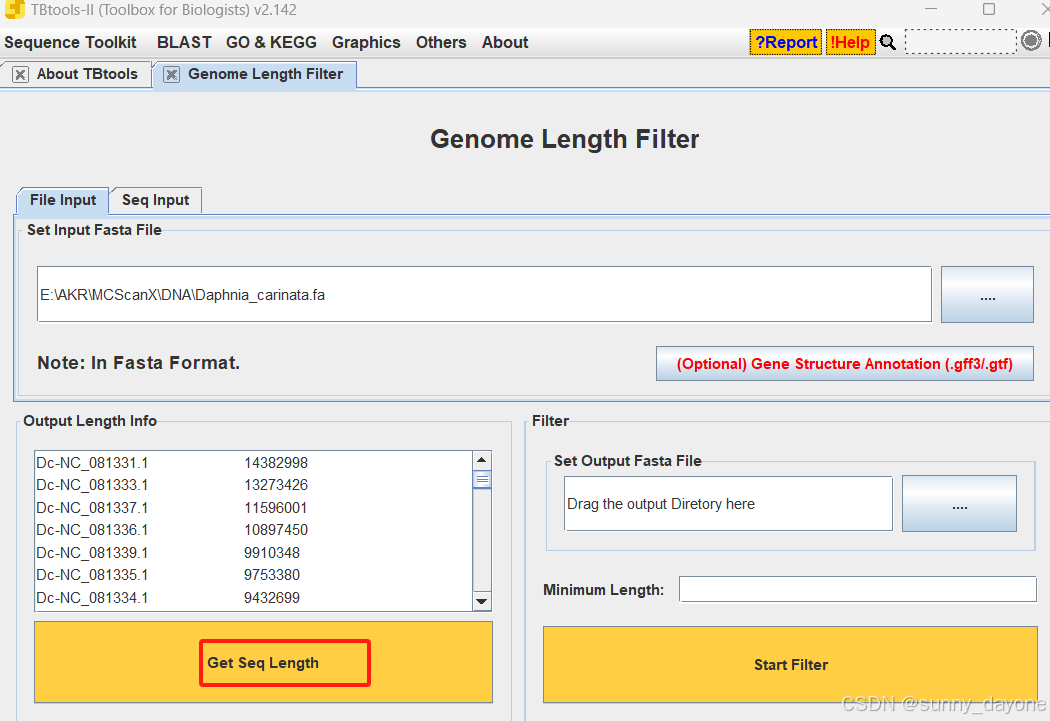Click the output fasta file path field
The image size is (1050, 721).
tap(729, 503)
